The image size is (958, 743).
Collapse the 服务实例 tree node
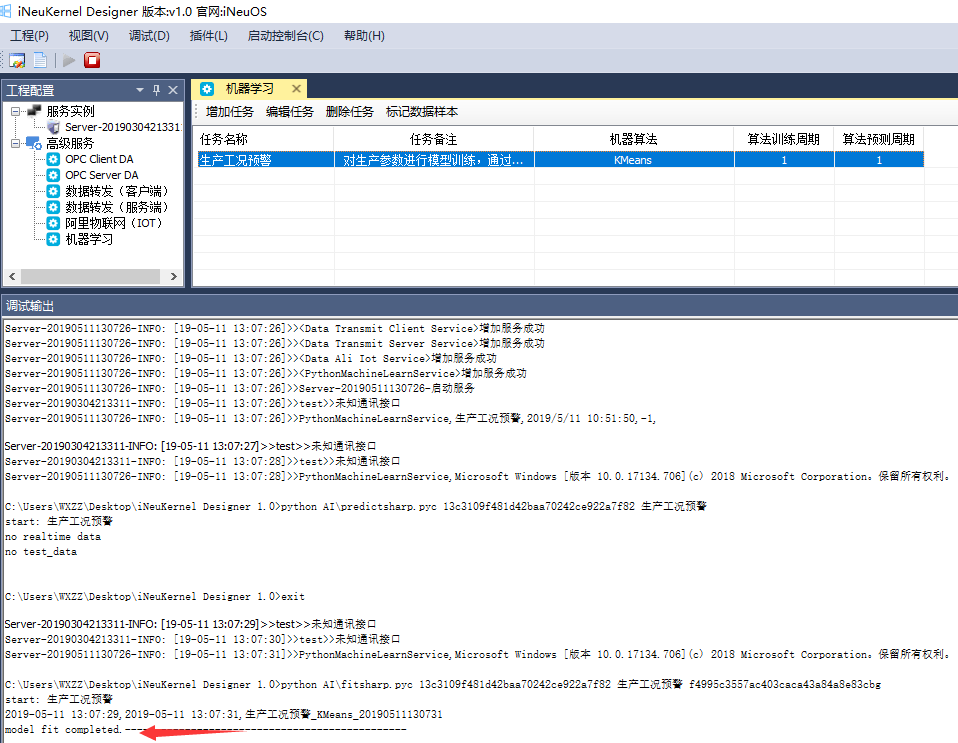(16, 111)
